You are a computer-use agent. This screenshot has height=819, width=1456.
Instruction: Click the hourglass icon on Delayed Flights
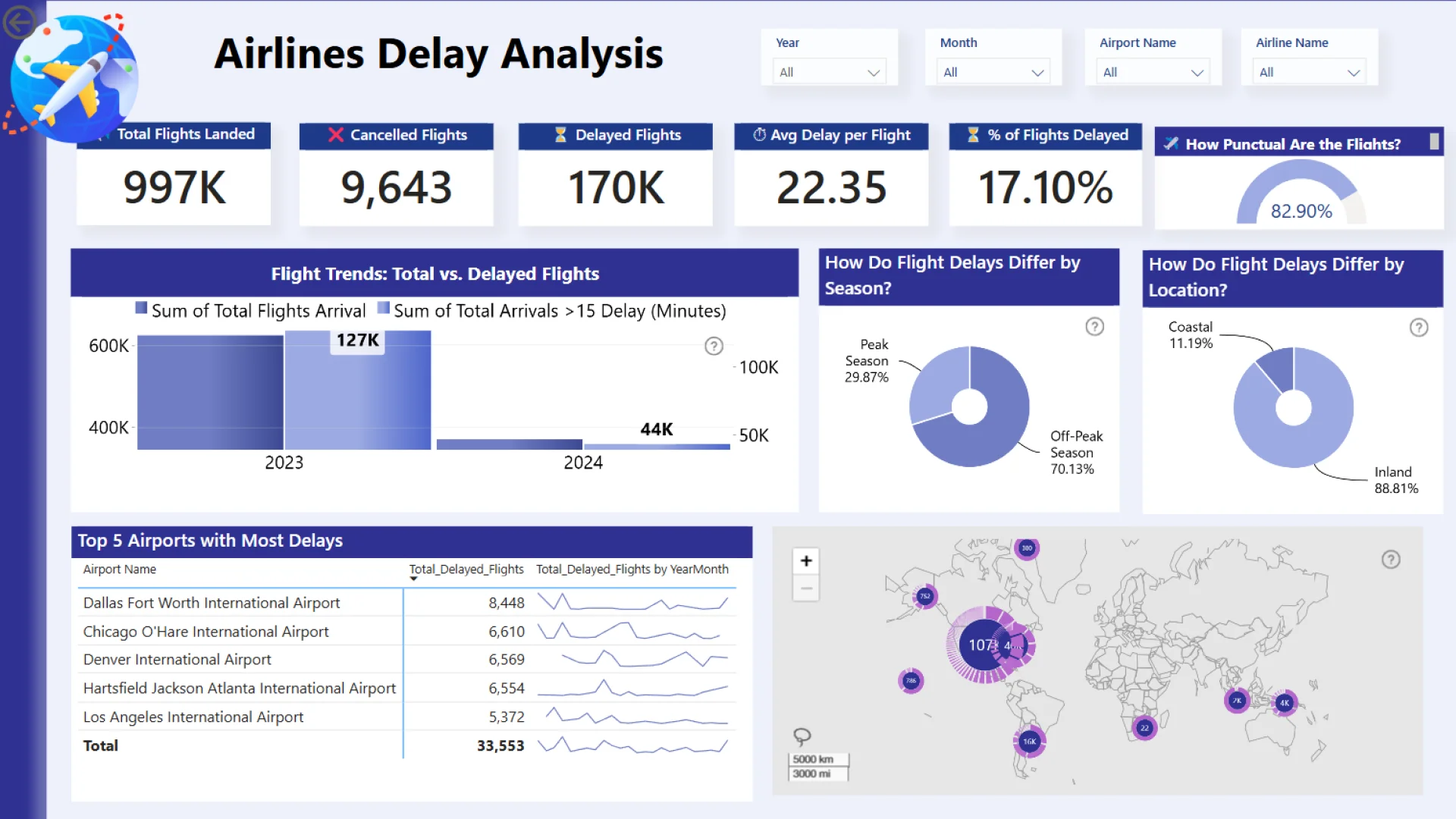[x=560, y=135]
